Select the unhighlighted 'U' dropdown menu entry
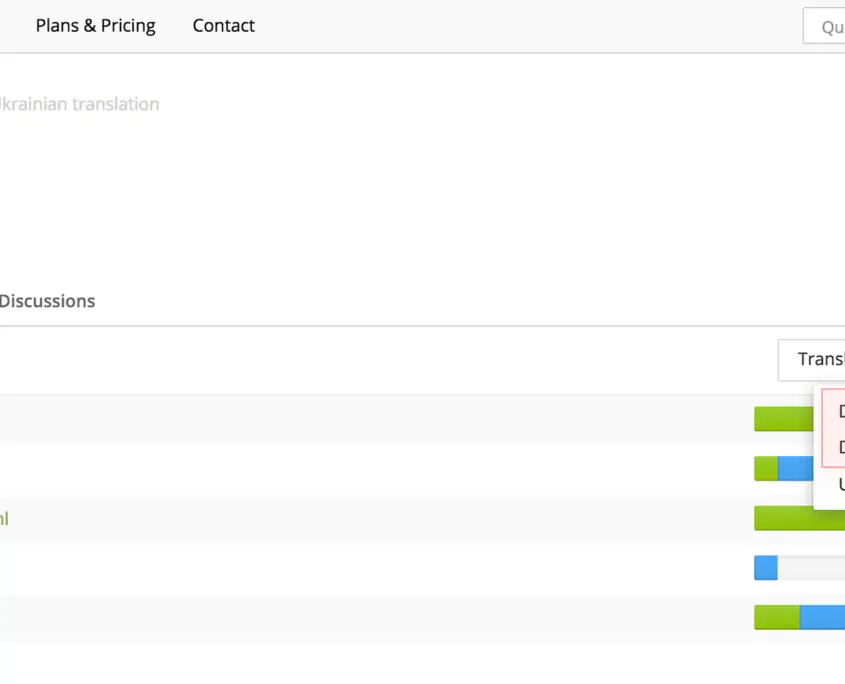 [835, 485]
